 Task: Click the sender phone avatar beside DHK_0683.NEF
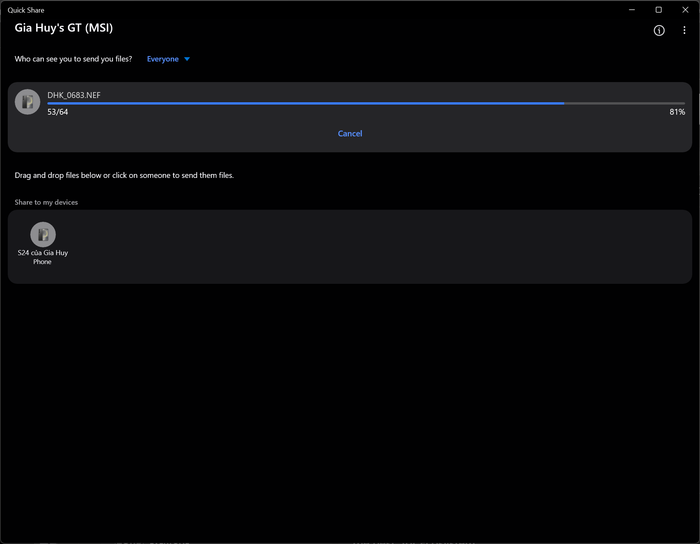pos(28,102)
